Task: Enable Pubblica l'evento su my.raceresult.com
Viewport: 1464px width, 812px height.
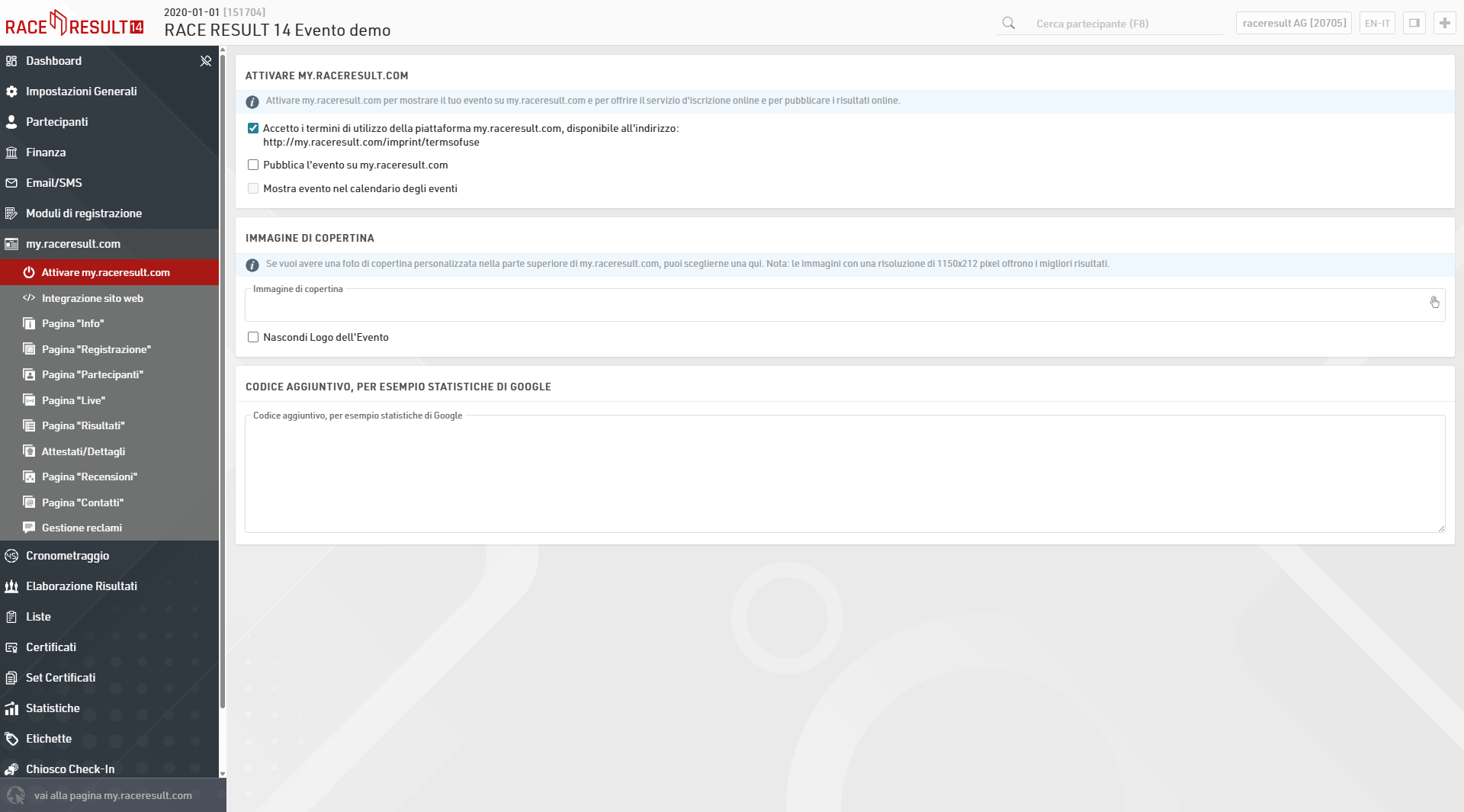Action: click(x=253, y=165)
